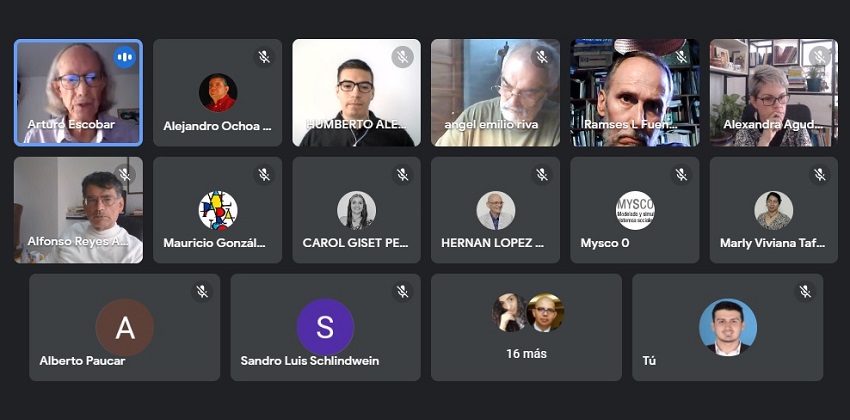The width and height of the screenshot is (850, 420).
Task: Click muted mic icon on Sandro Luis Schlindwein tile
Action: 402,292
